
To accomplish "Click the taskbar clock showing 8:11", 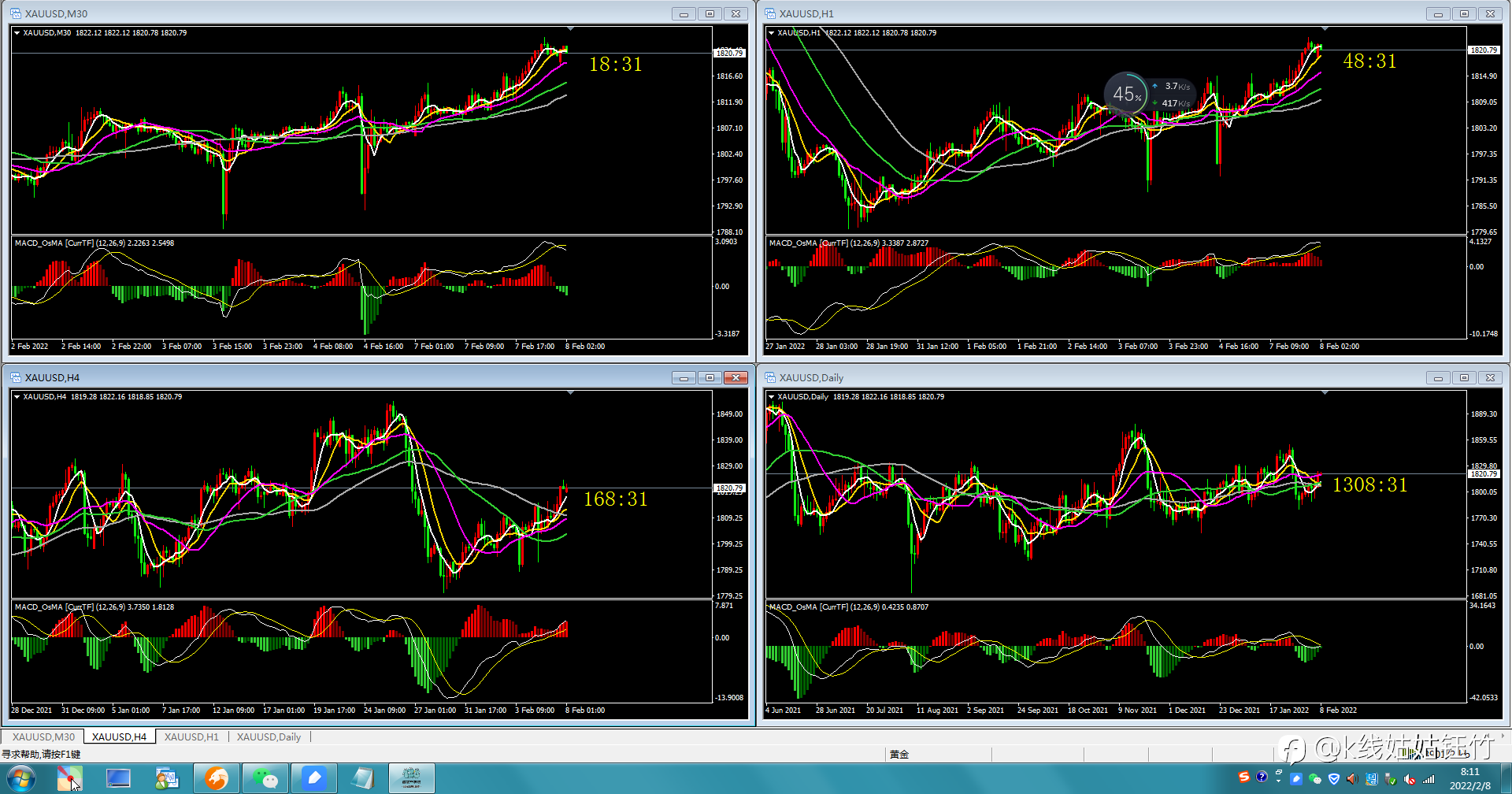I will point(1469,778).
